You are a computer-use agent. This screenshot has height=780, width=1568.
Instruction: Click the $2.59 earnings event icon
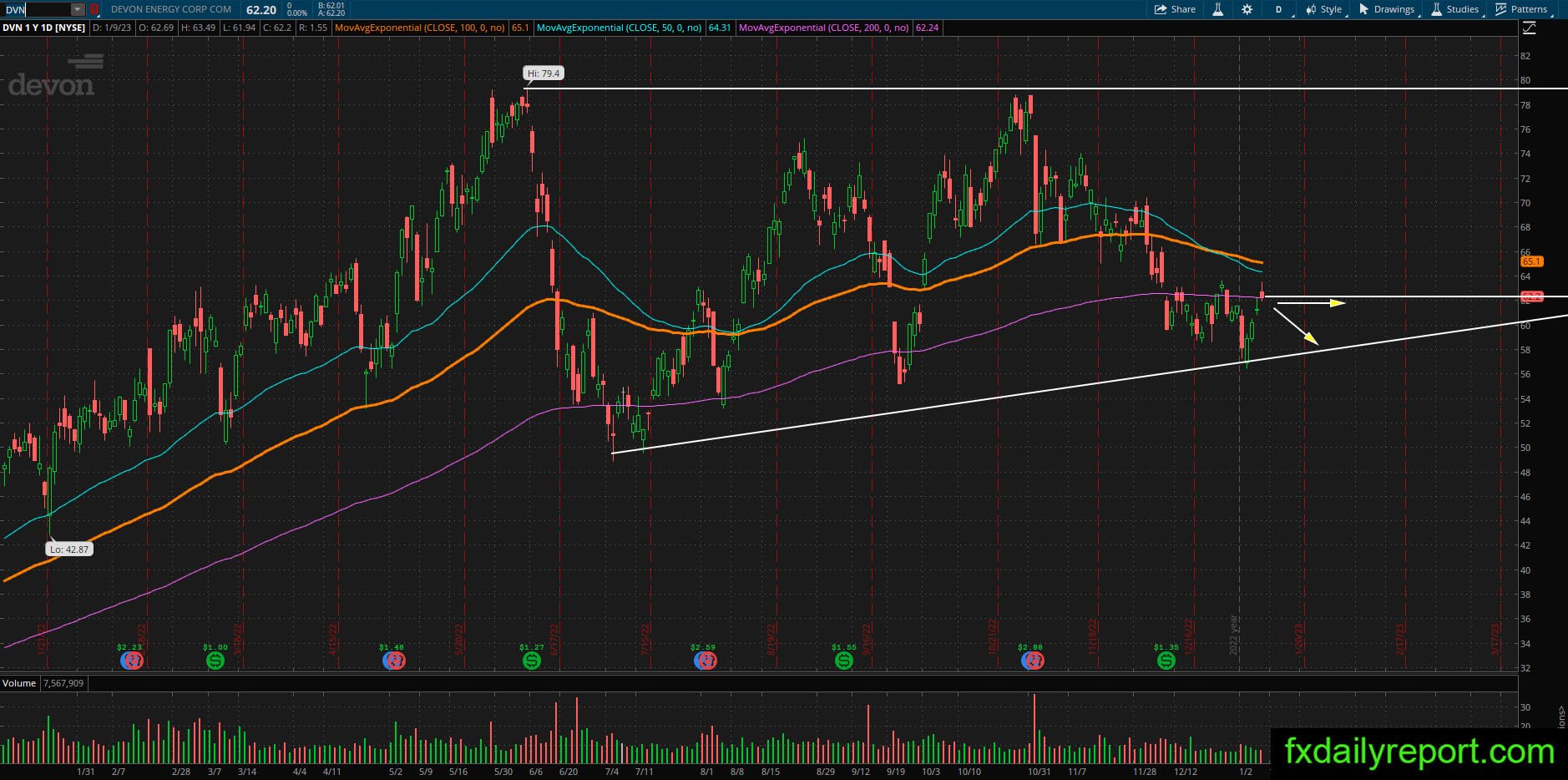click(706, 661)
